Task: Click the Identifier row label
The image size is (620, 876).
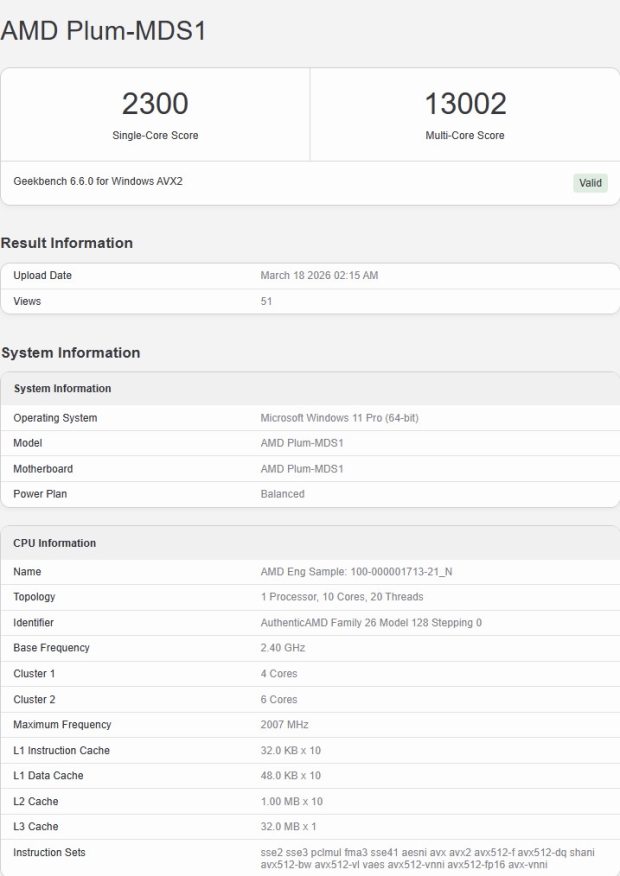Action: [34, 622]
